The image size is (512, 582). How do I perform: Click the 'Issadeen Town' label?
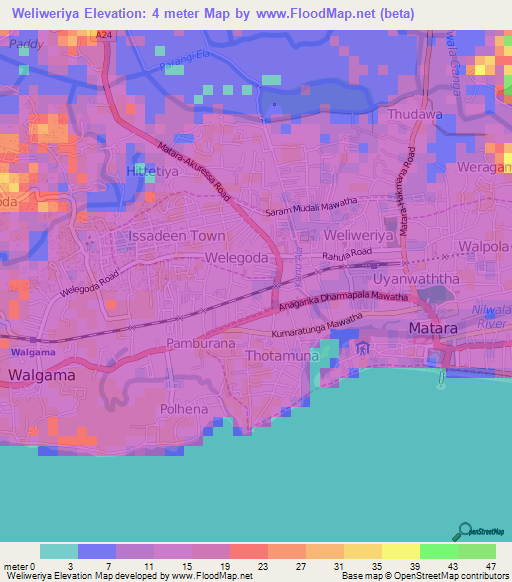(x=177, y=236)
